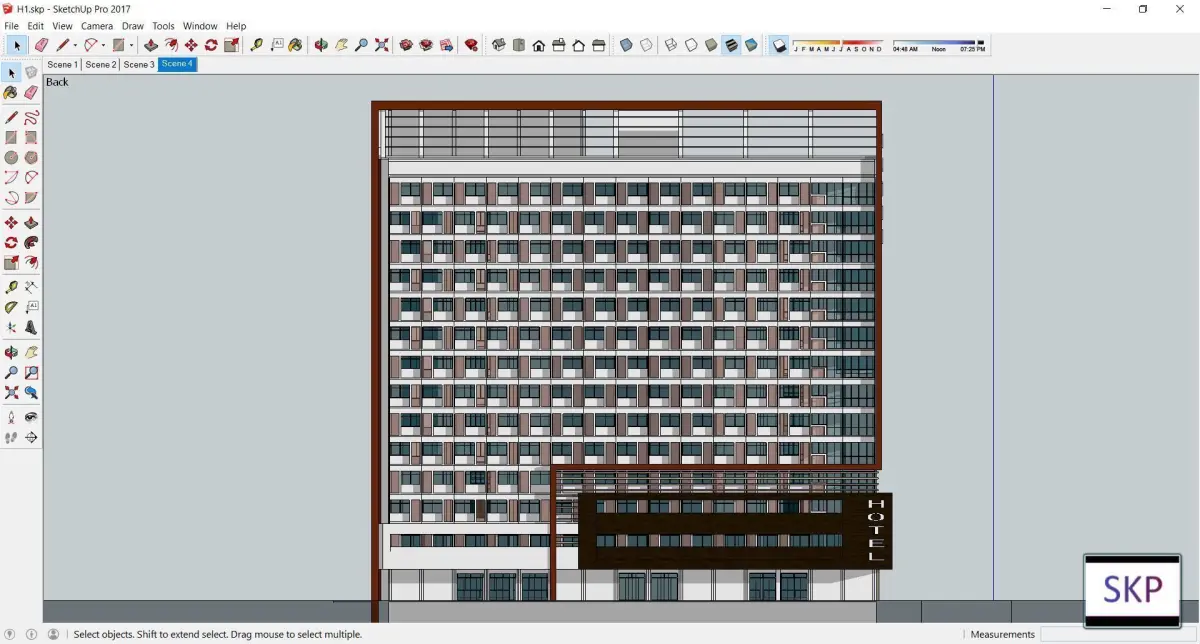Choose the Protractor tool in left toolbar
Screen dimensions: 1200x644
[x=11, y=307]
